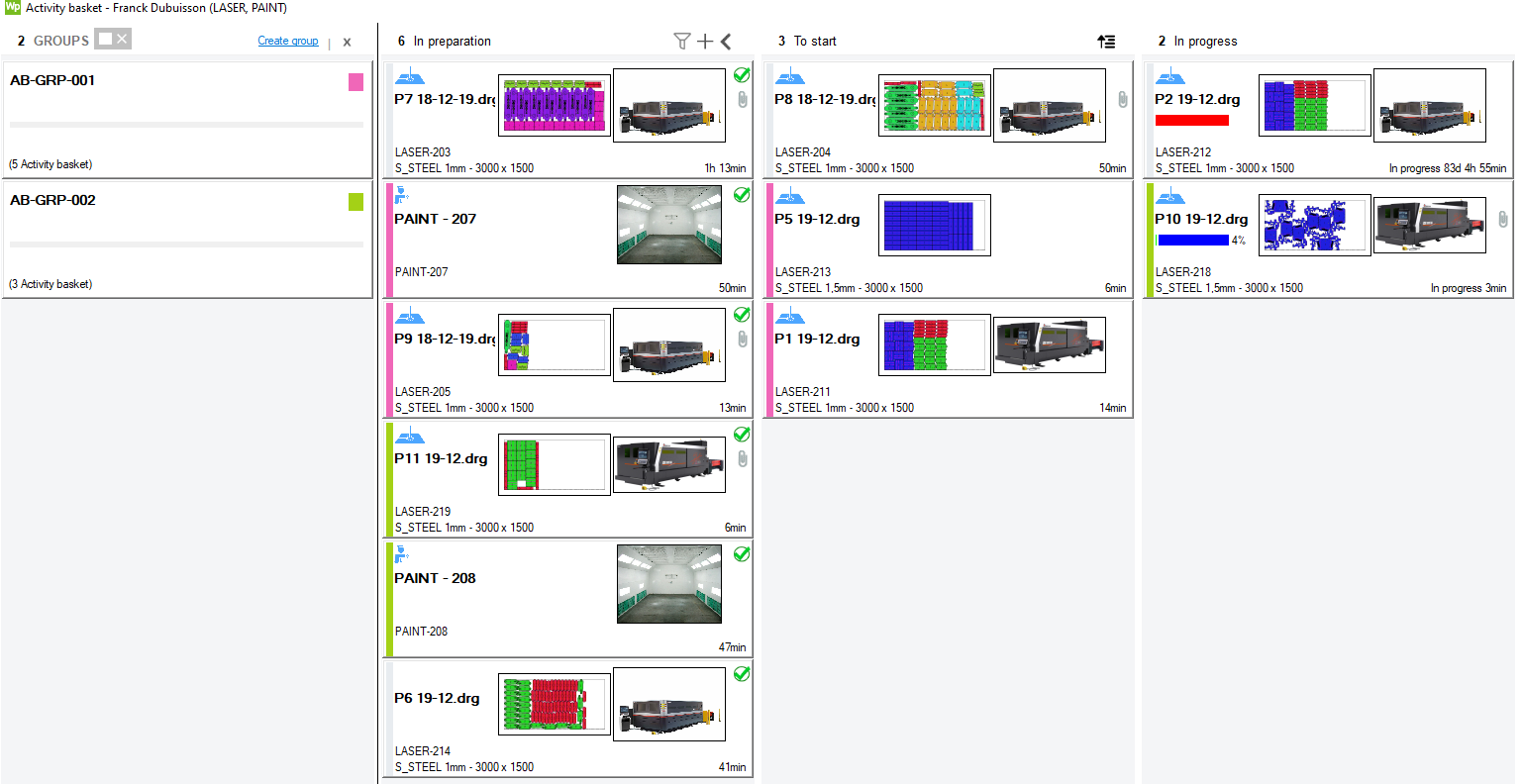Click the paperclip icon on P11 19-12.drg card
The width and height of the screenshot is (1521, 784).
(x=742, y=458)
